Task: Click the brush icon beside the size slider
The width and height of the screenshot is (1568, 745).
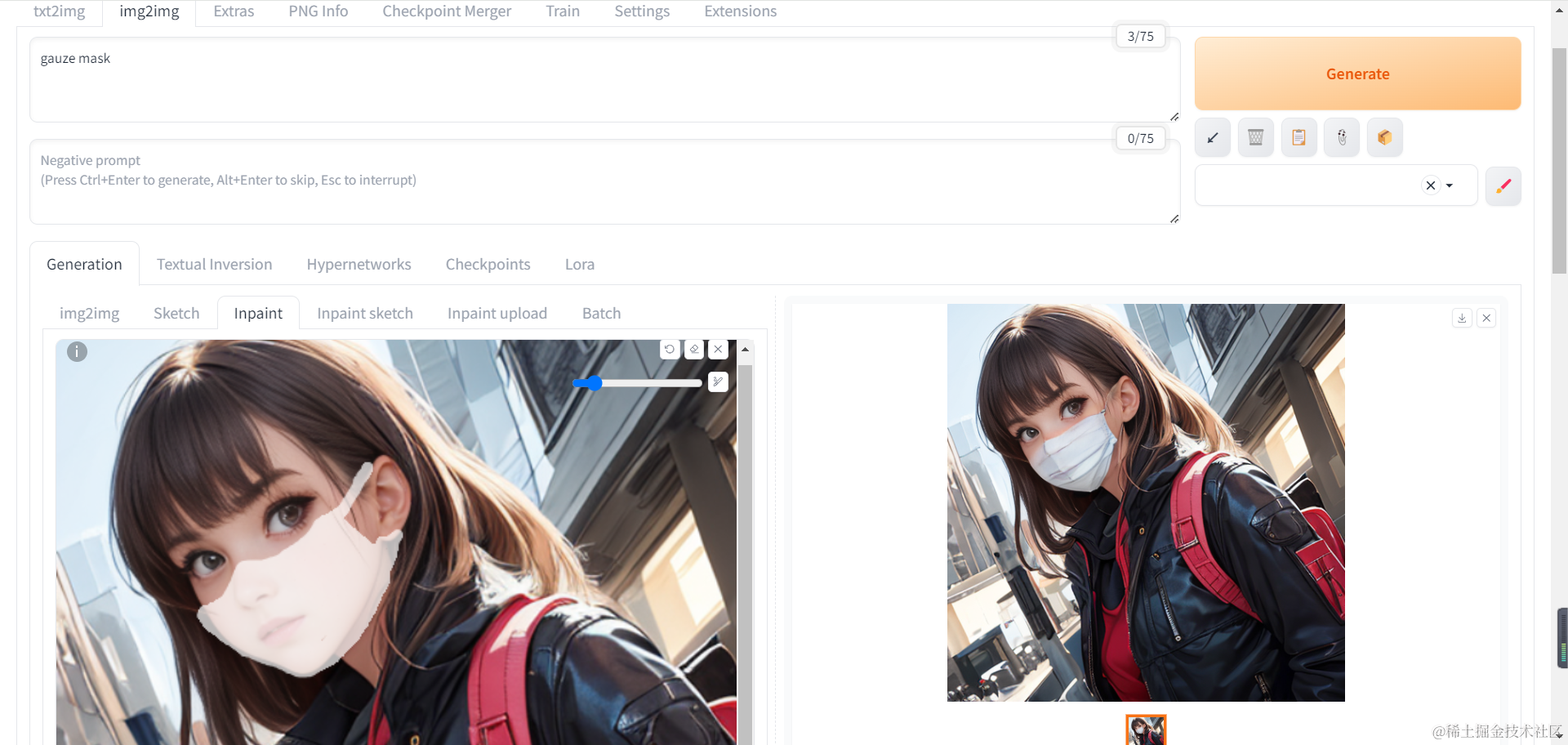Action: pos(718,381)
